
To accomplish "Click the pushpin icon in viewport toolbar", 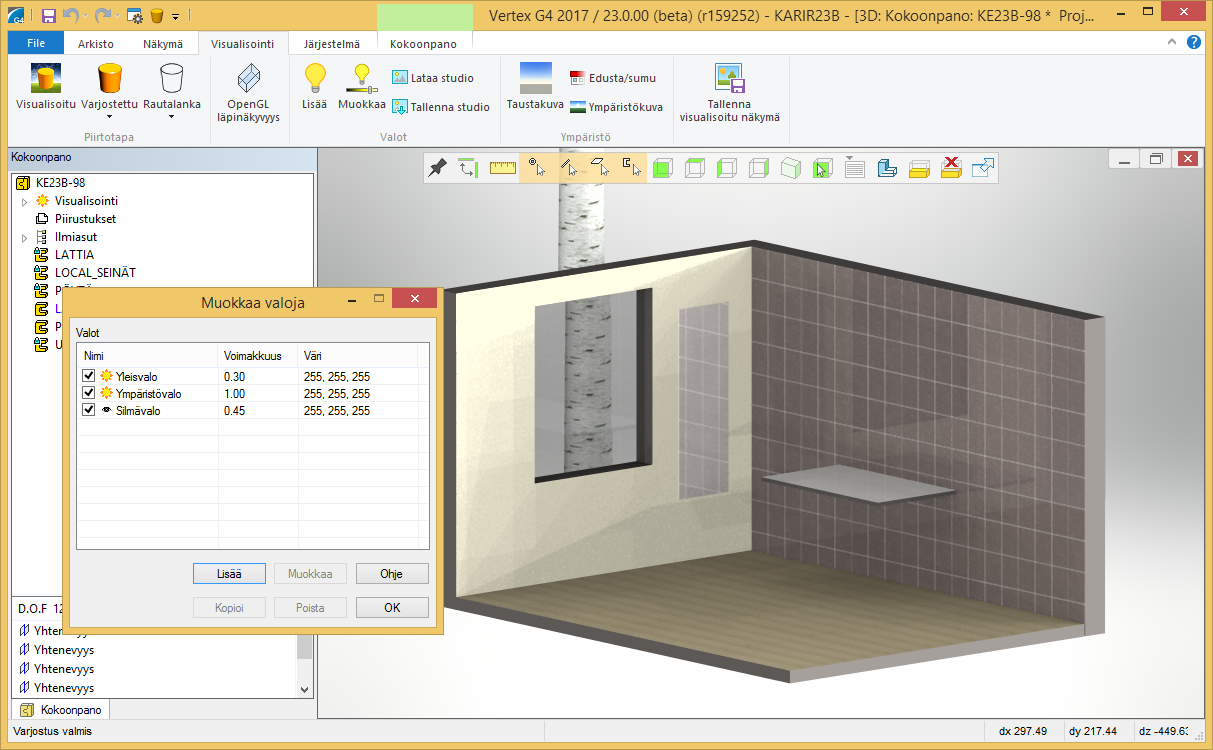I will 437,168.
